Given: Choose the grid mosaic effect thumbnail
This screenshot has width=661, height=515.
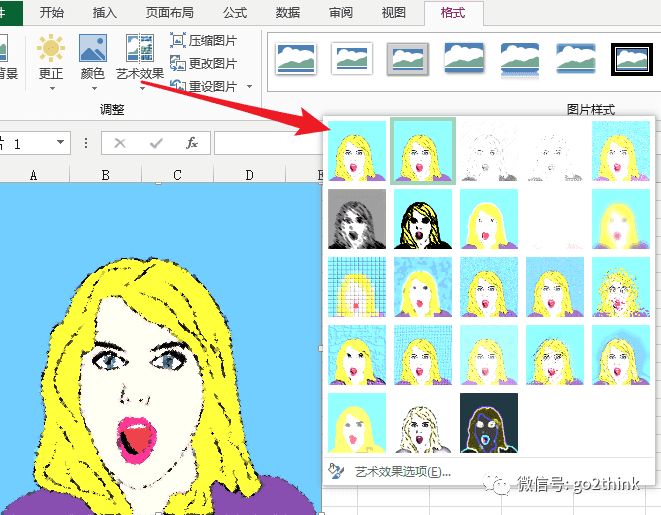Looking at the screenshot, I should point(357,287).
